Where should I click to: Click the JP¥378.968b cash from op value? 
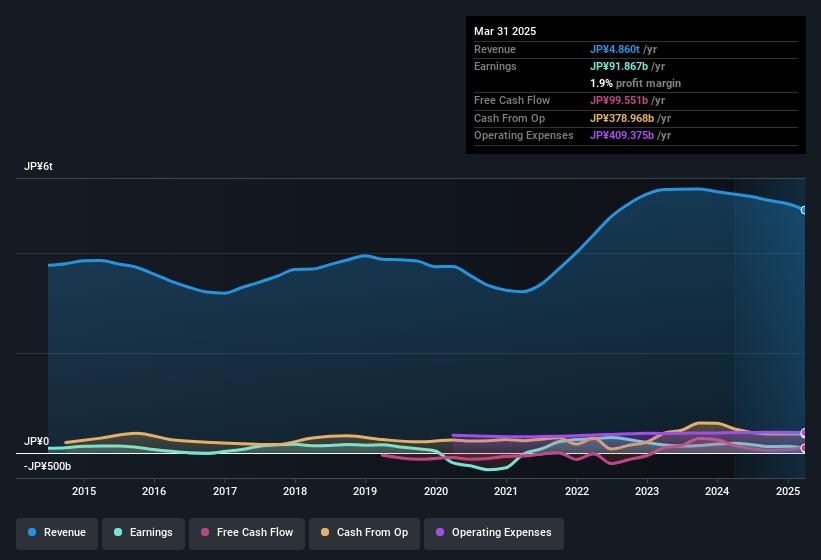[622, 118]
